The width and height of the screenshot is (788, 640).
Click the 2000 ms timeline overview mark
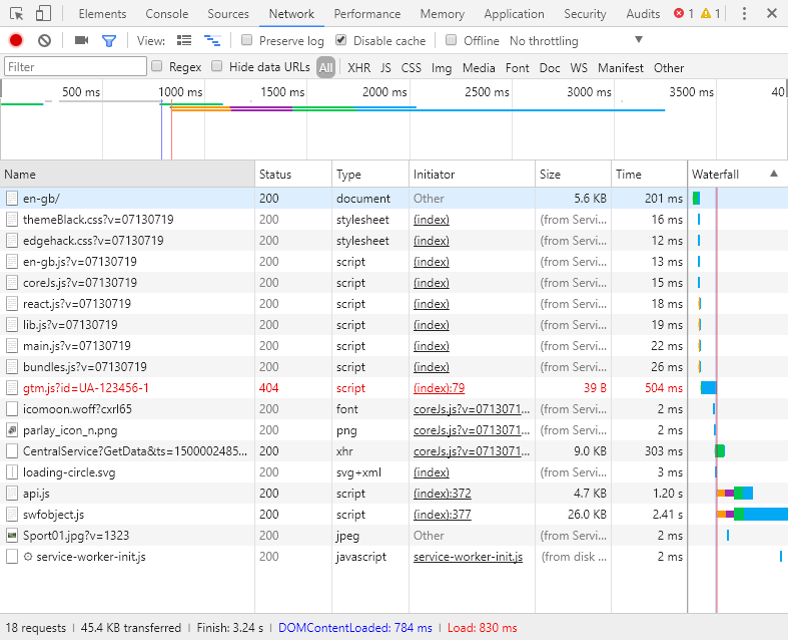[385, 92]
